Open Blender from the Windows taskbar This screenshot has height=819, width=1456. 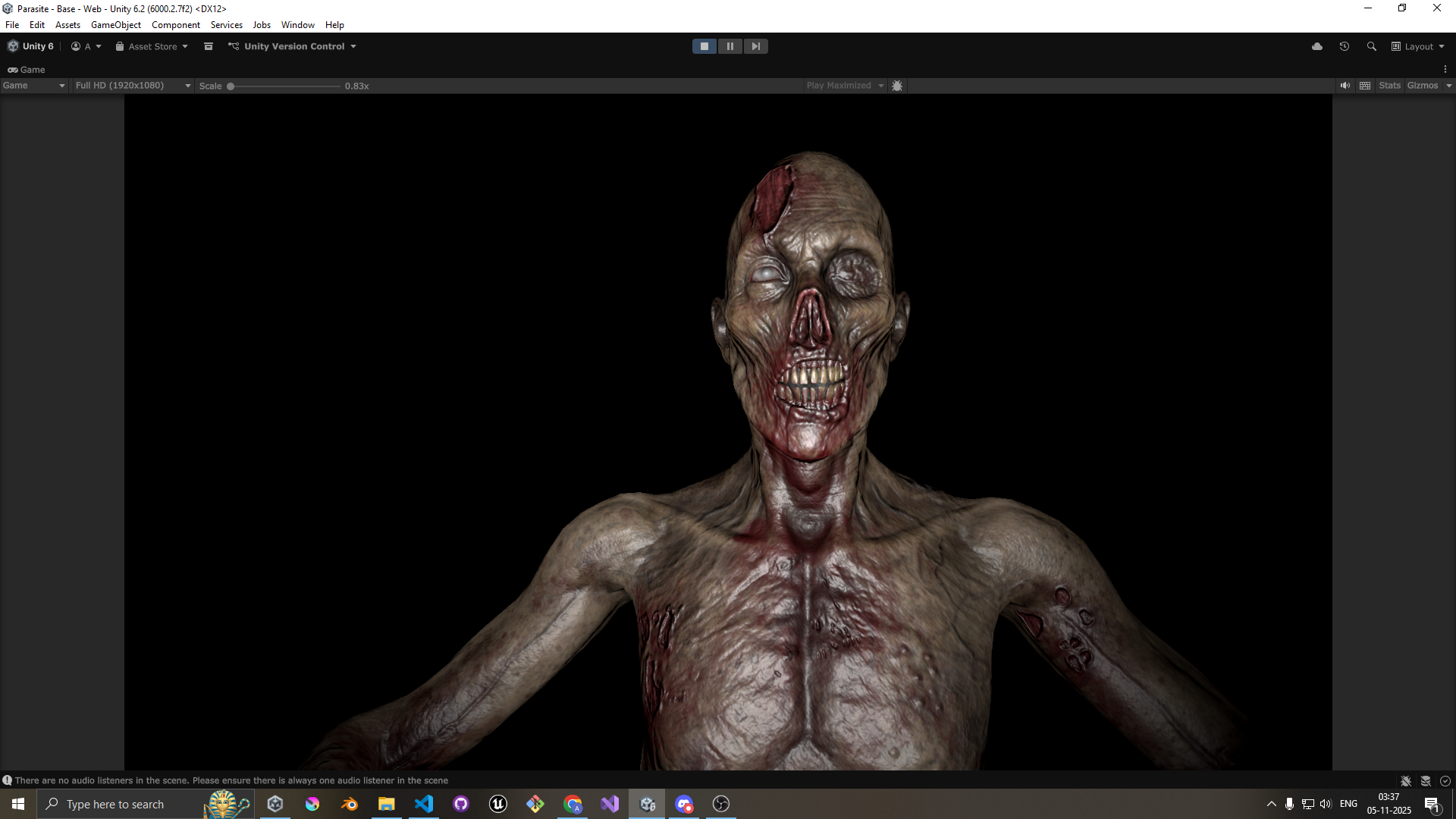349,804
